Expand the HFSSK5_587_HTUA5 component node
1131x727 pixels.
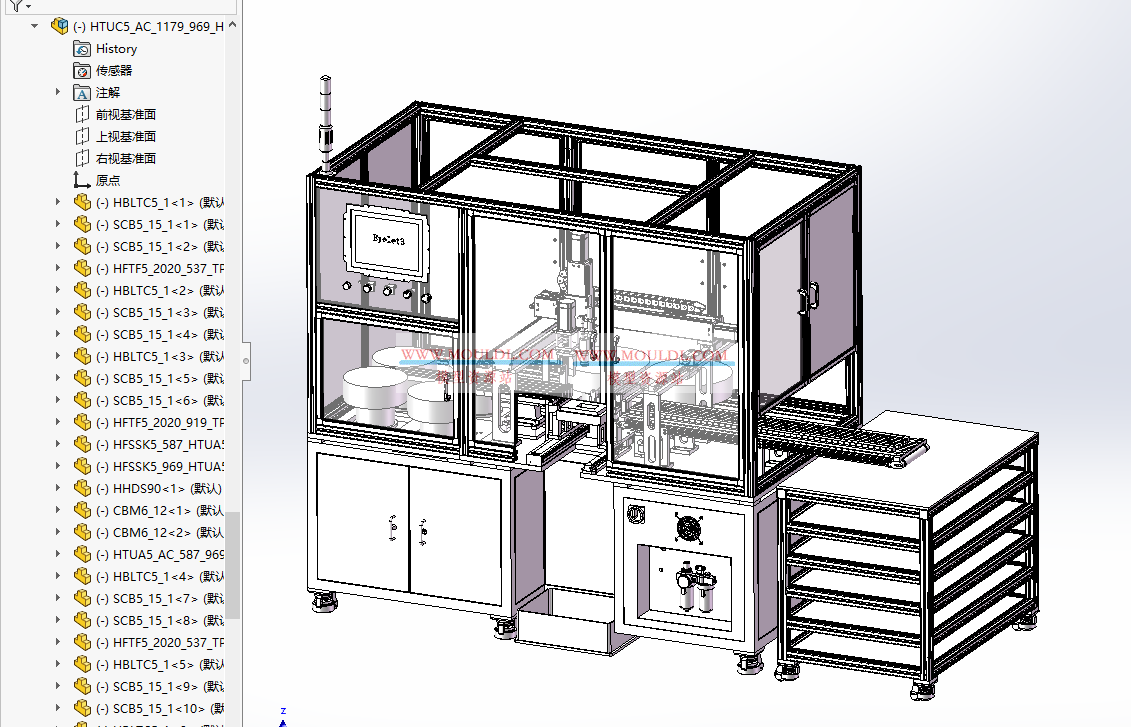(x=58, y=444)
